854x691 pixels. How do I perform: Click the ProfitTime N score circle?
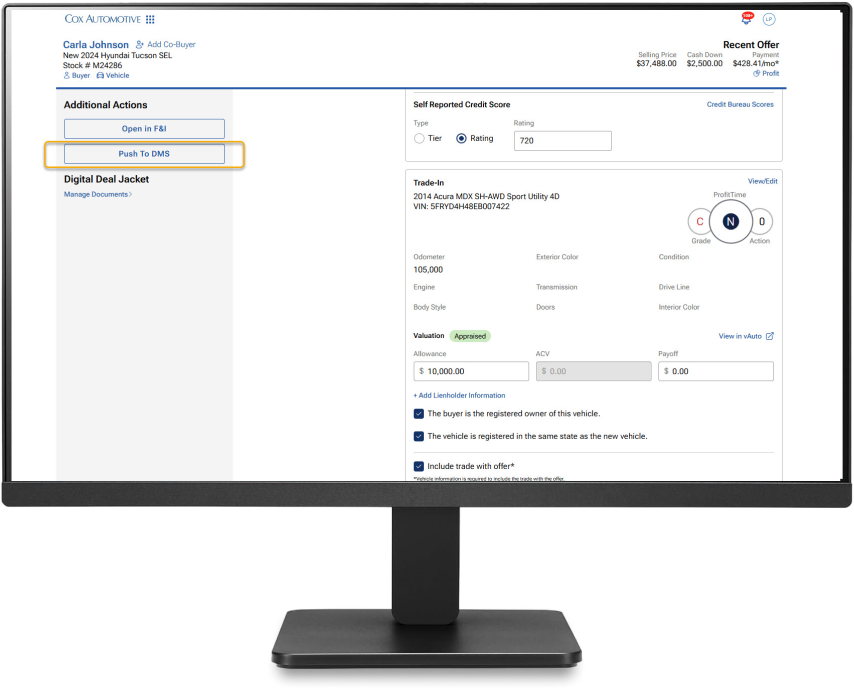pos(730,221)
